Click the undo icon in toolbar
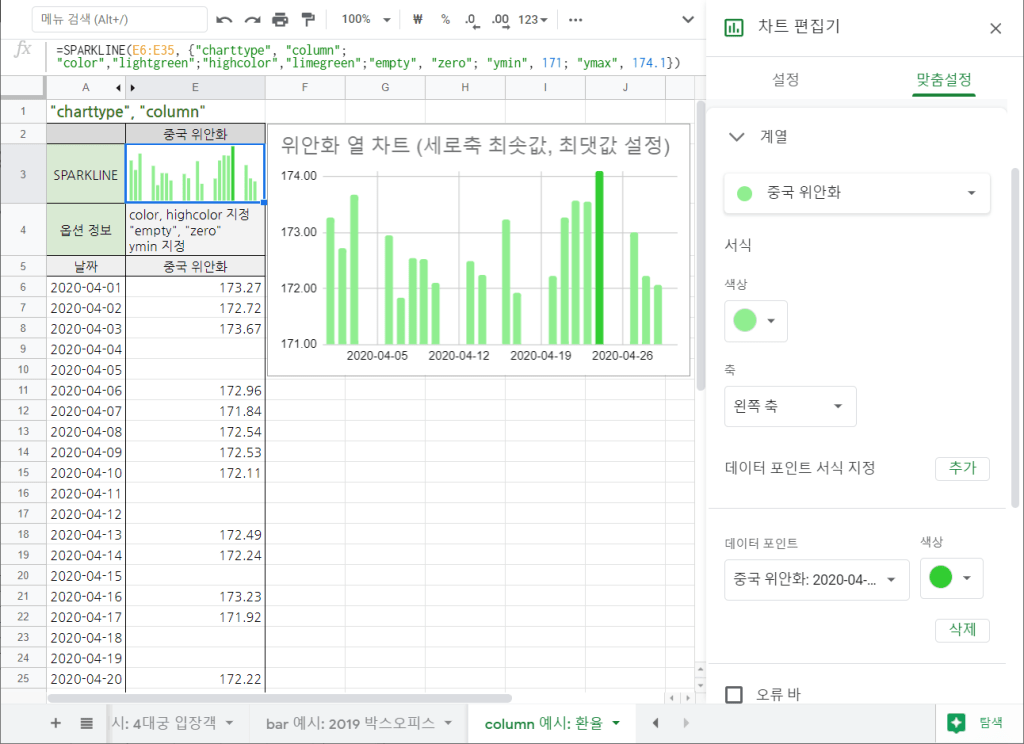The height and width of the screenshot is (744, 1024). 224,20
